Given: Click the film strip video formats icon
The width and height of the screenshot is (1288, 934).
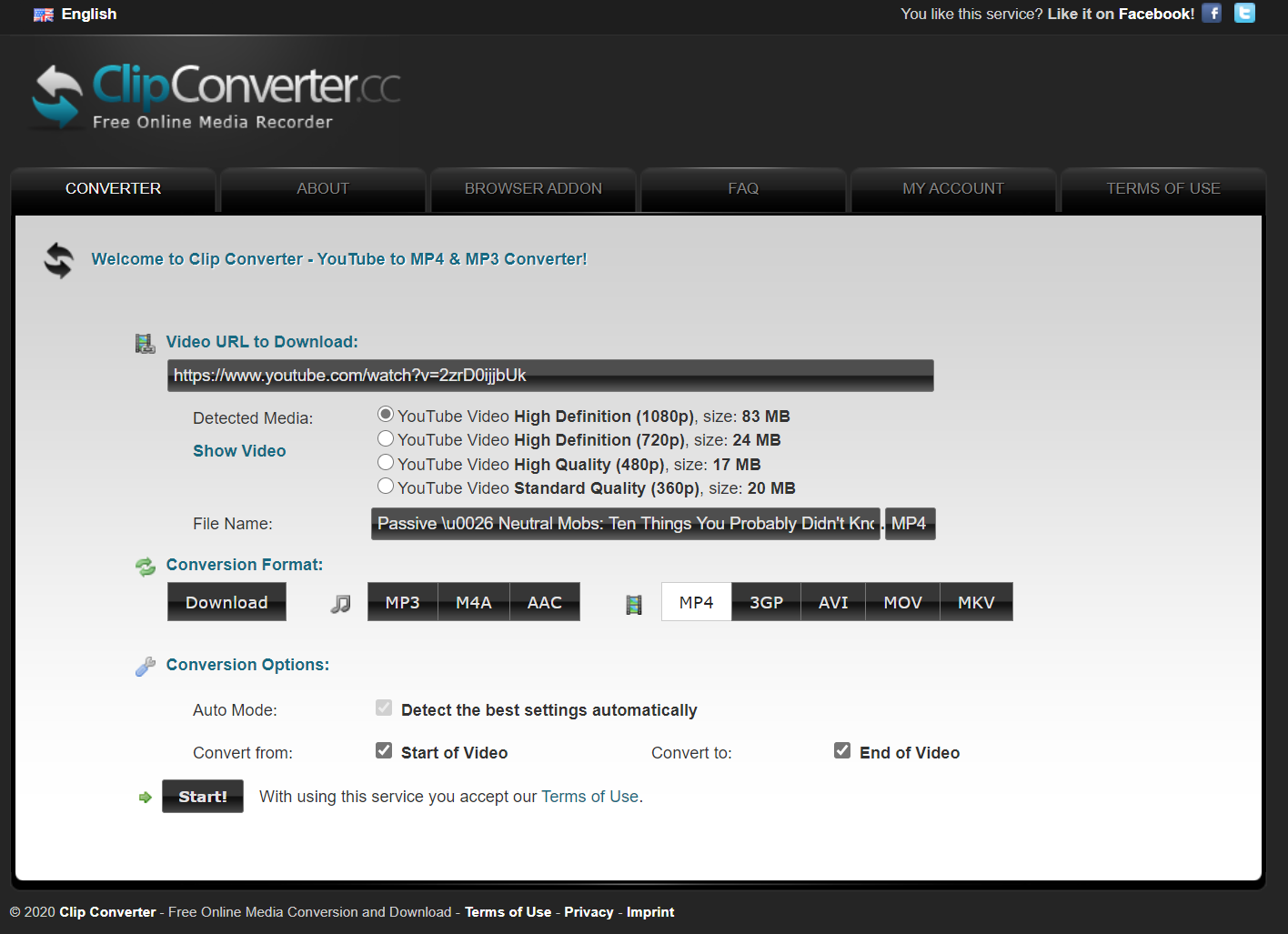Looking at the screenshot, I should pos(634,604).
